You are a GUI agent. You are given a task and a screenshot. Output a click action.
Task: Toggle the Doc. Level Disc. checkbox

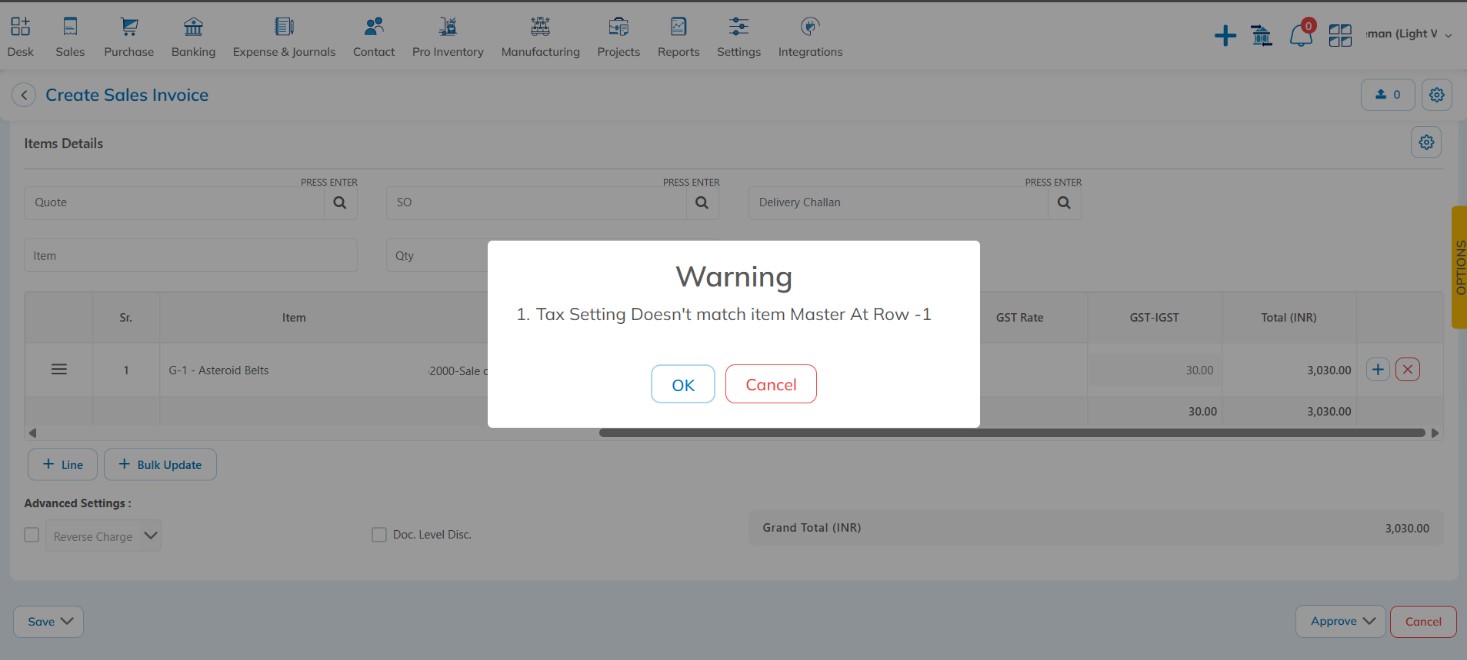379,535
